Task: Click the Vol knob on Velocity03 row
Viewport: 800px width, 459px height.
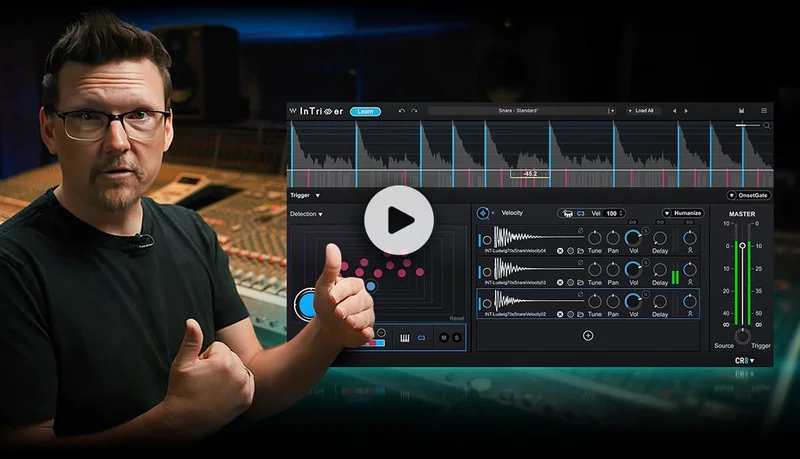Action: pyautogui.click(x=633, y=269)
